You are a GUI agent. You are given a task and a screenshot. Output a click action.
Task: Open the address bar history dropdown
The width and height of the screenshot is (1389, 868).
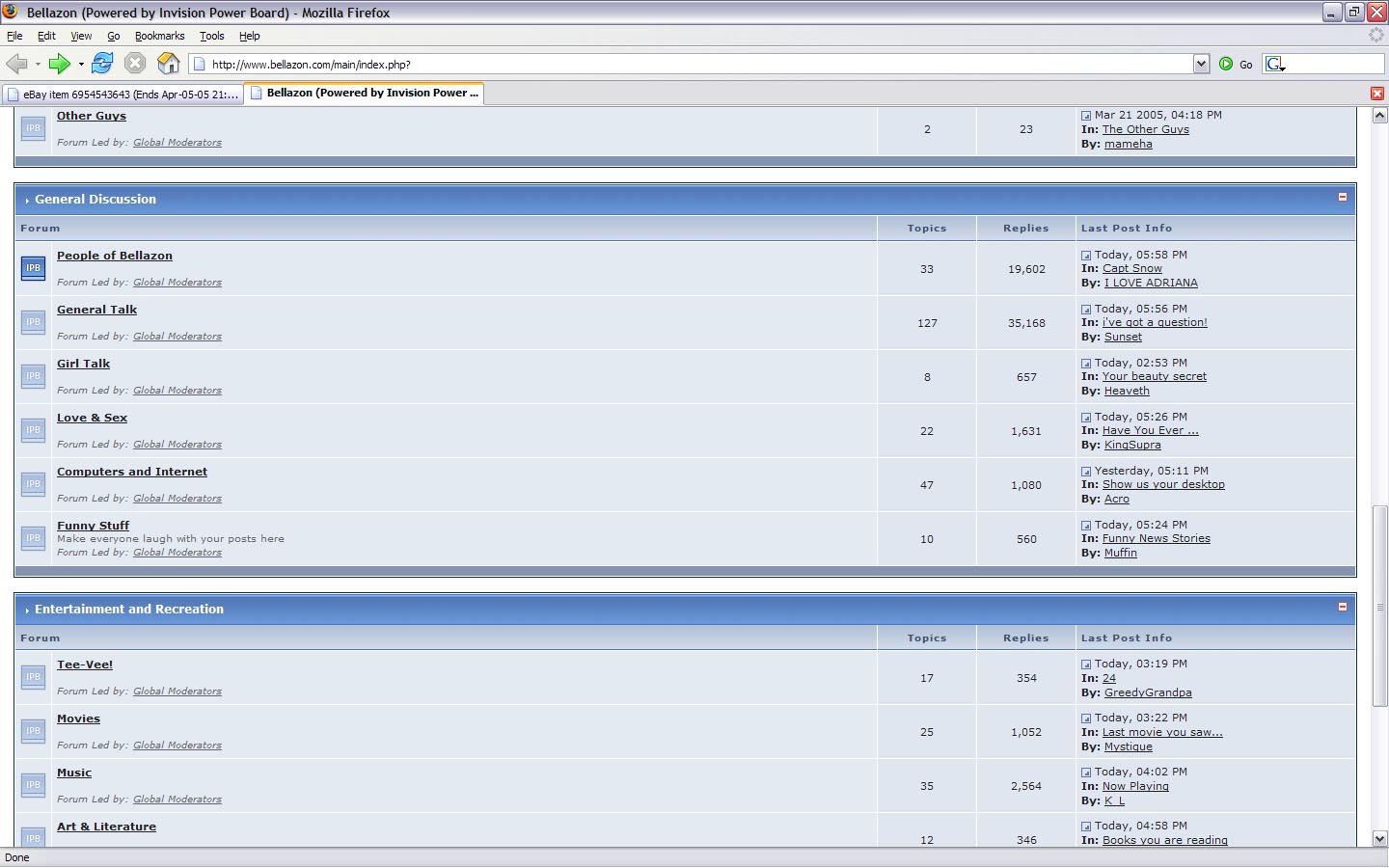pos(1201,64)
